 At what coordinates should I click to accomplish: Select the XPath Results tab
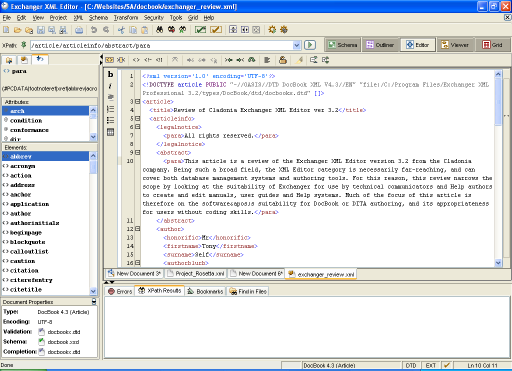click(160, 291)
